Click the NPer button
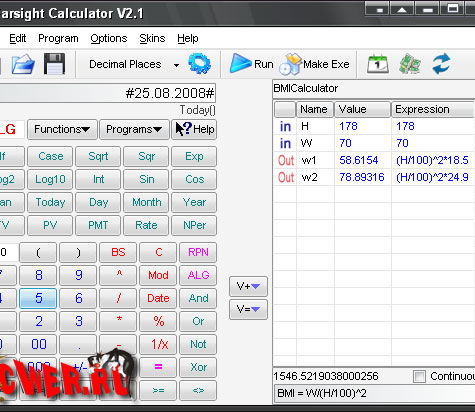The width and height of the screenshot is (475, 412). pos(194,225)
